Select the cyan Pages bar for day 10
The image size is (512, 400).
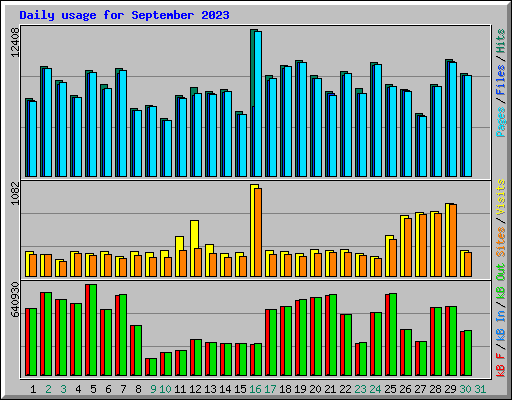(x=168, y=149)
